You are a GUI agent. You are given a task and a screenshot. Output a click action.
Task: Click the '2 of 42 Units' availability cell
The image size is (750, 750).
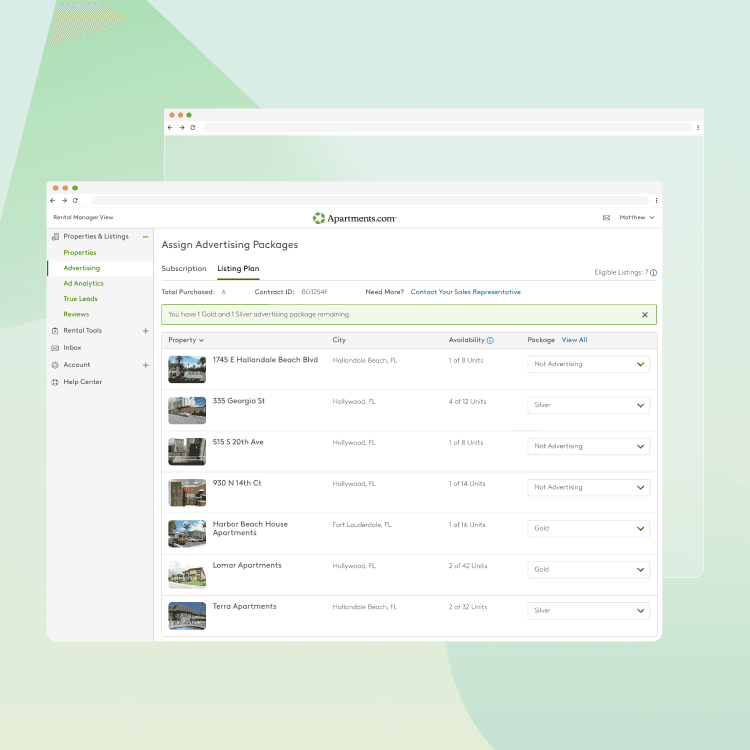(468, 566)
